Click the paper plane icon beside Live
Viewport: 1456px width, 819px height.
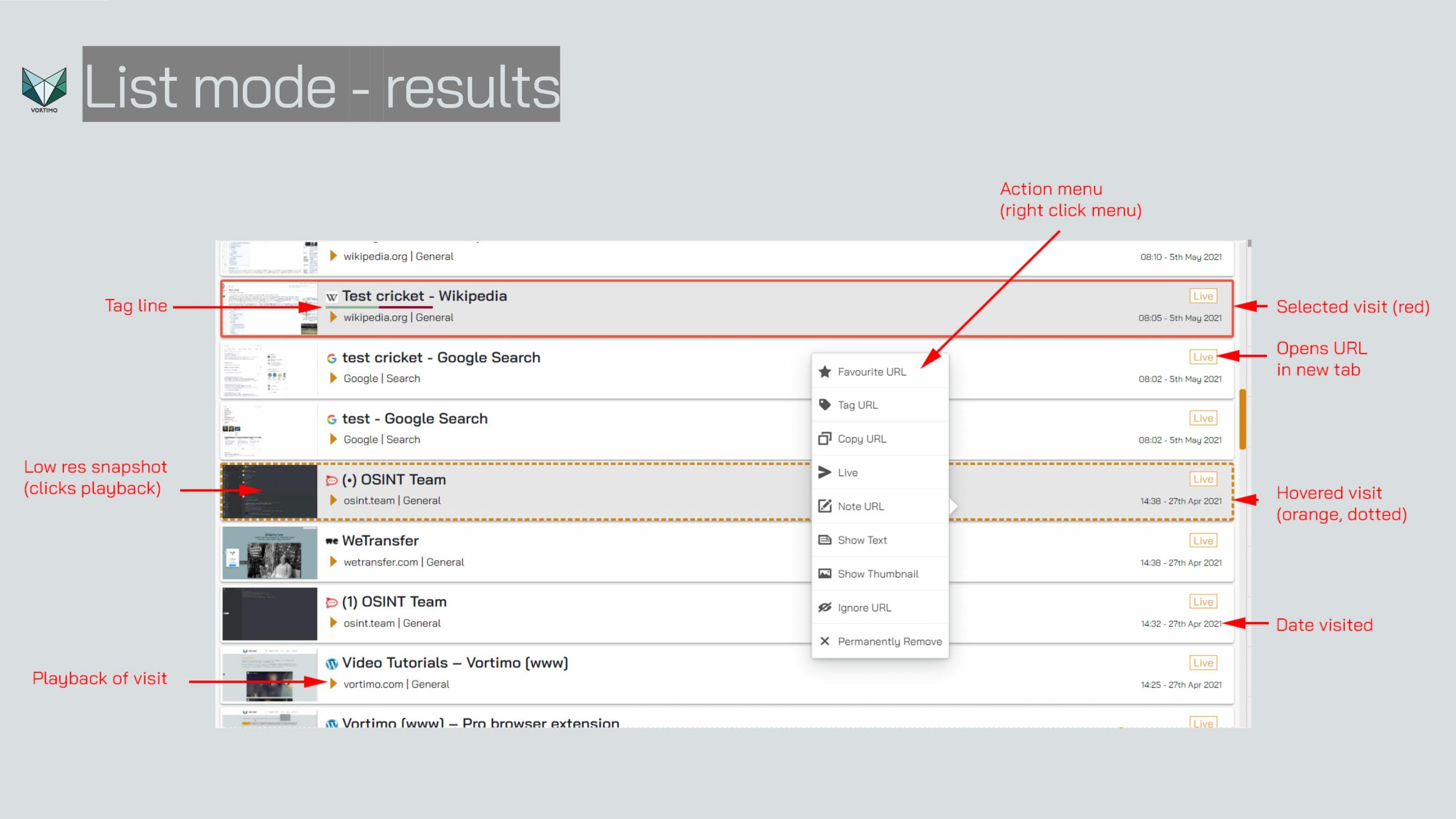(825, 472)
